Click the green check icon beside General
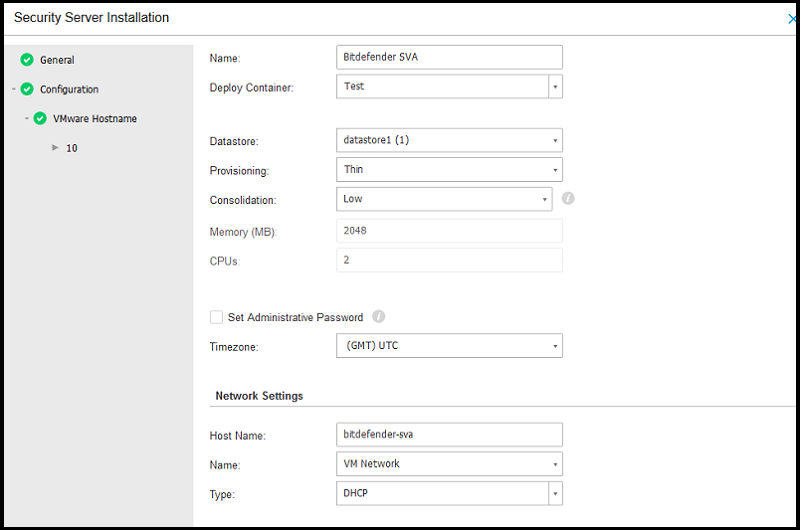This screenshot has height=530, width=800. click(27, 60)
